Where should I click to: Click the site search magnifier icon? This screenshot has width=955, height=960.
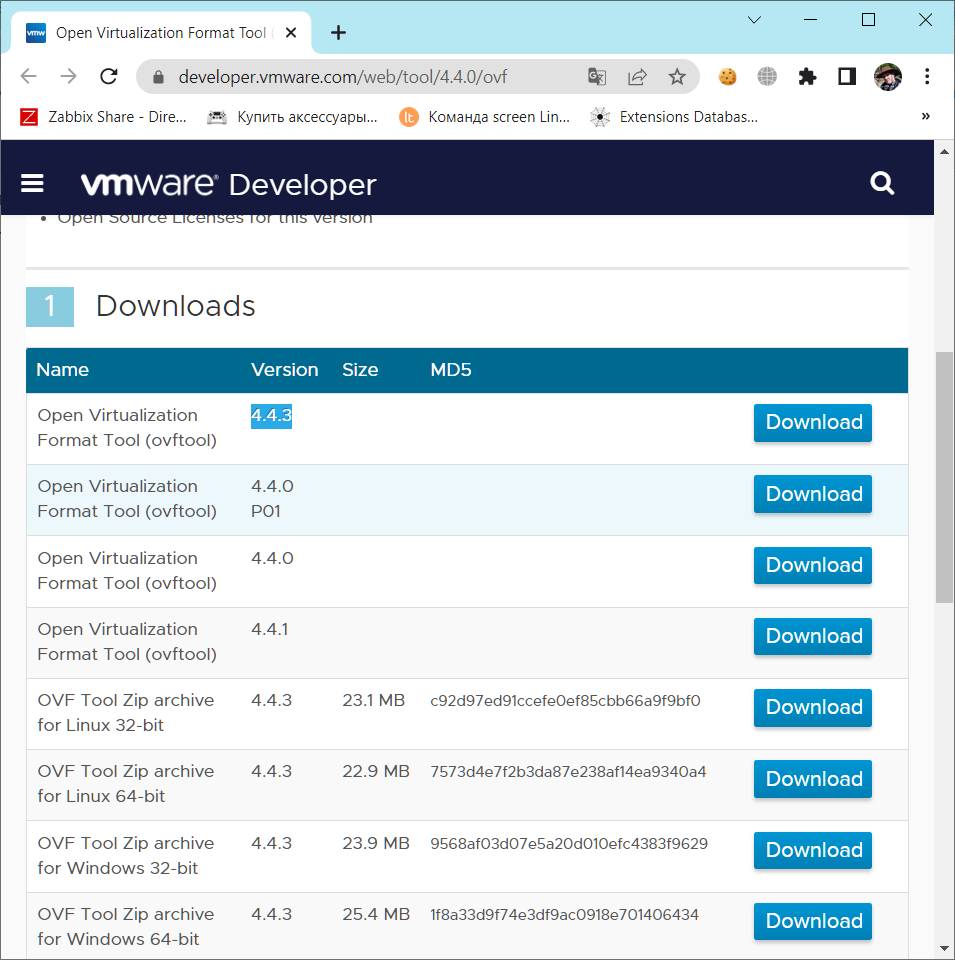(x=882, y=183)
